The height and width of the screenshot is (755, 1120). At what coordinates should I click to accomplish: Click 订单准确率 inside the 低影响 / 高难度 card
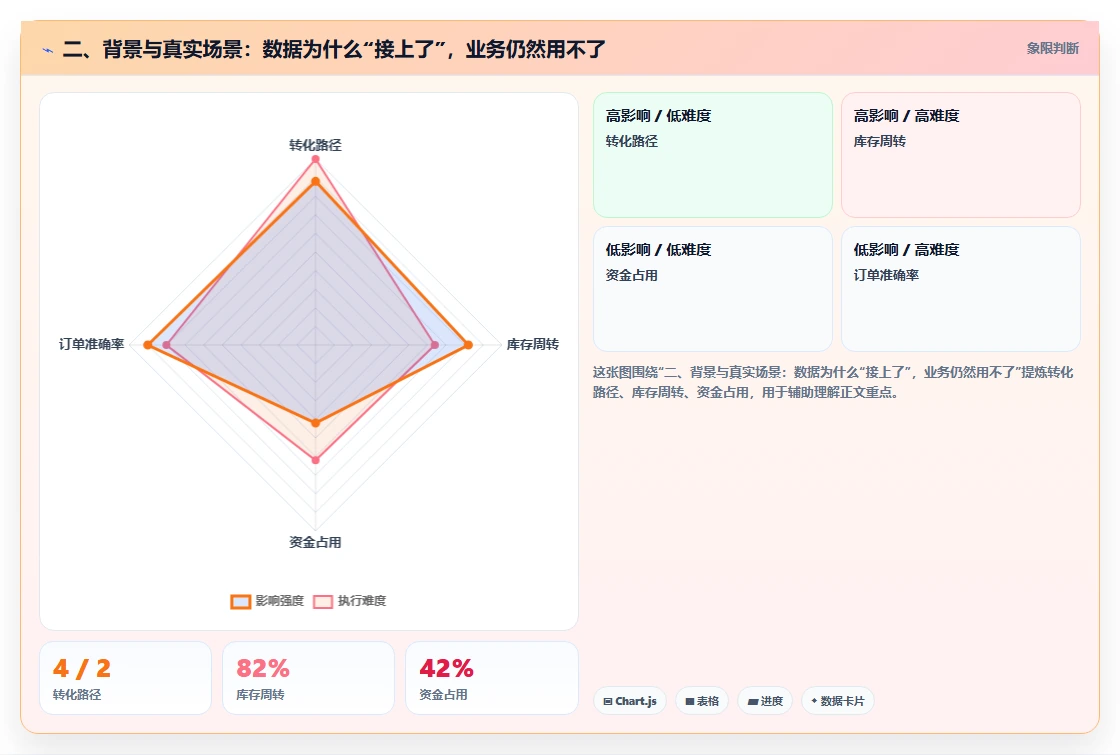[x=886, y=275]
